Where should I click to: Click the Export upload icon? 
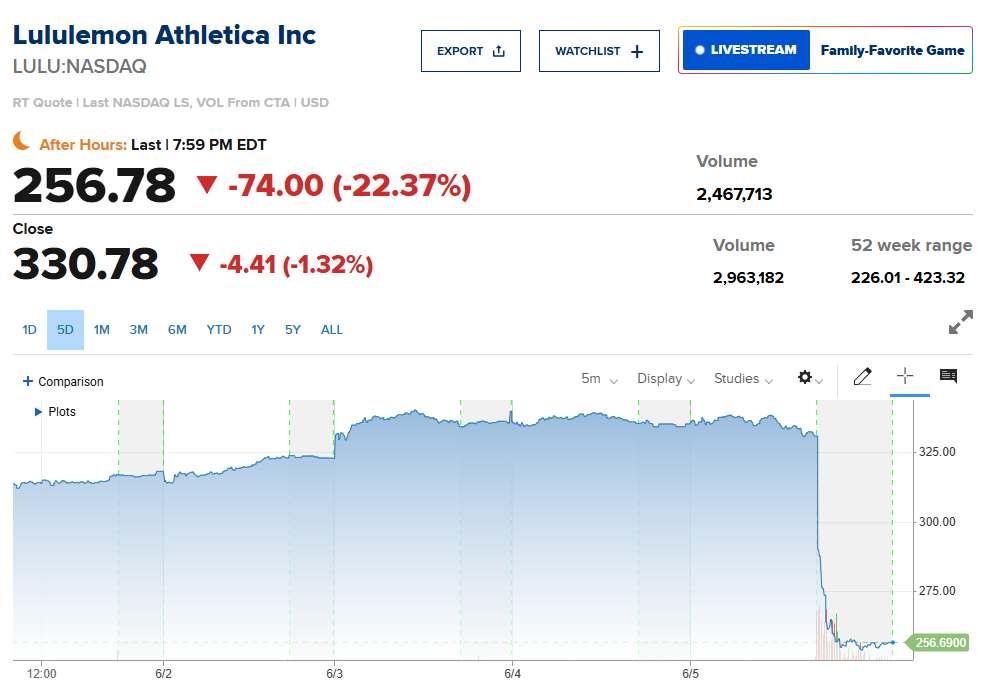click(x=496, y=50)
